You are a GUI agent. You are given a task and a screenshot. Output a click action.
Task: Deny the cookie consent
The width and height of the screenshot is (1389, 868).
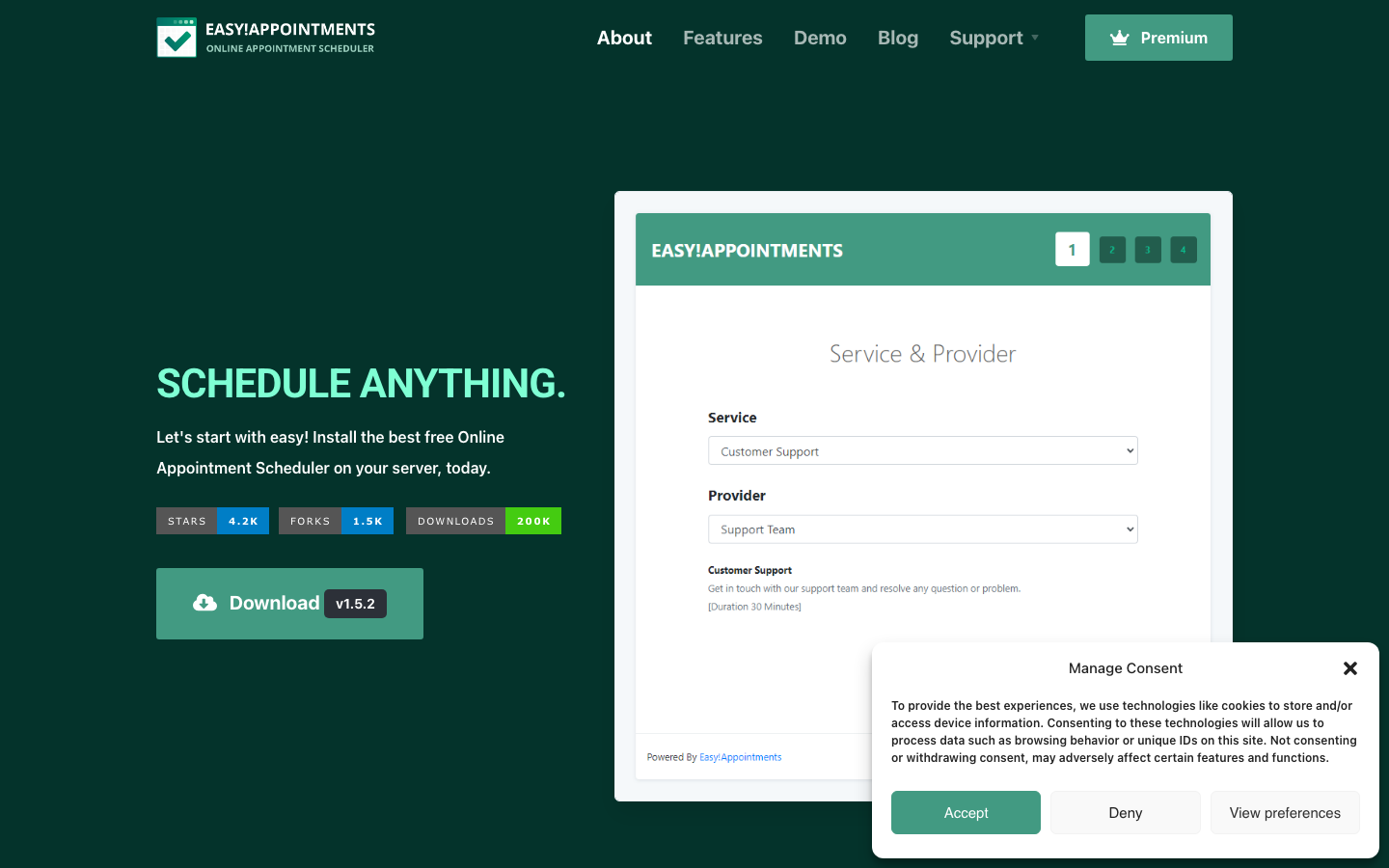1125,812
